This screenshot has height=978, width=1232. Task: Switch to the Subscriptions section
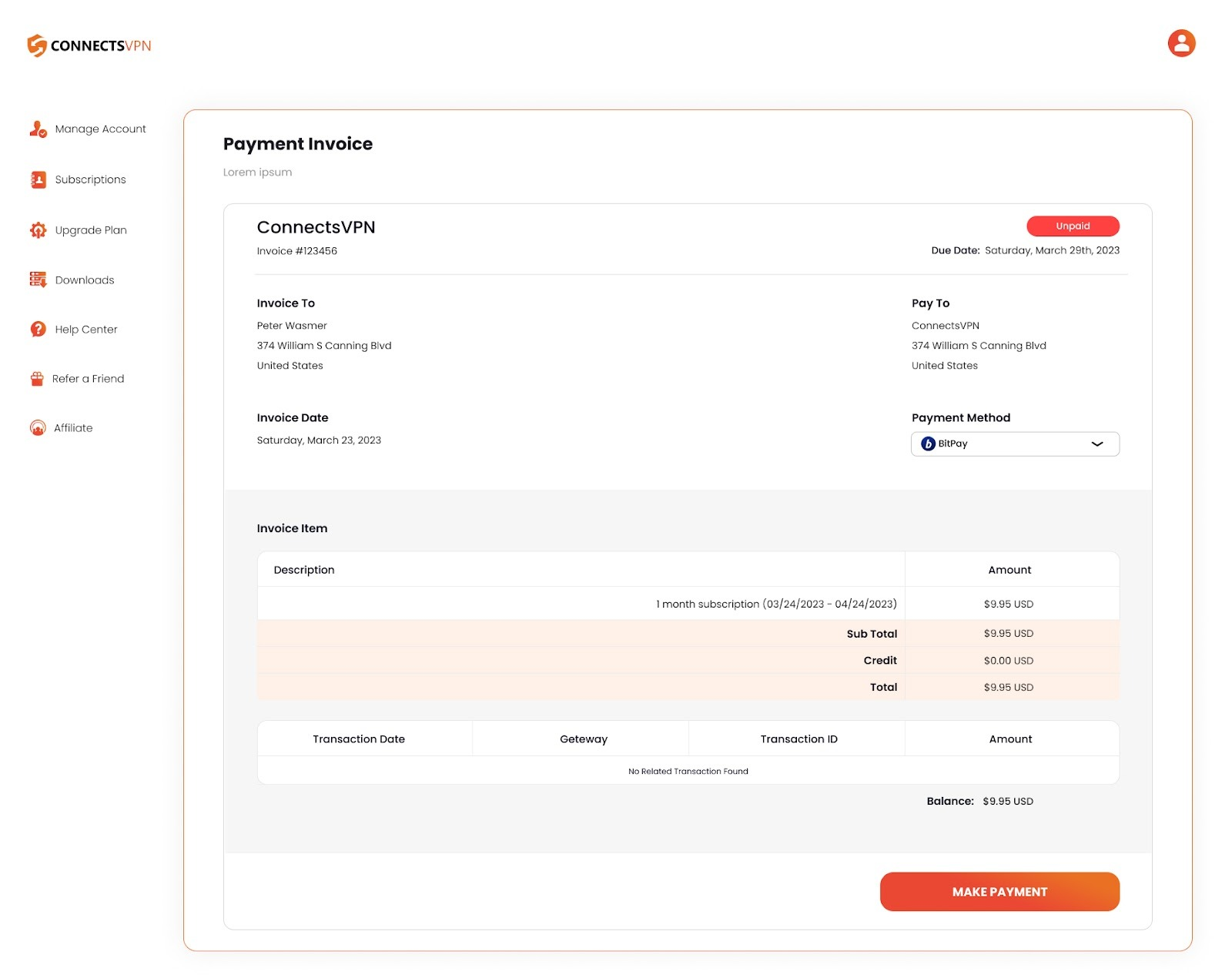[x=89, y=179]
